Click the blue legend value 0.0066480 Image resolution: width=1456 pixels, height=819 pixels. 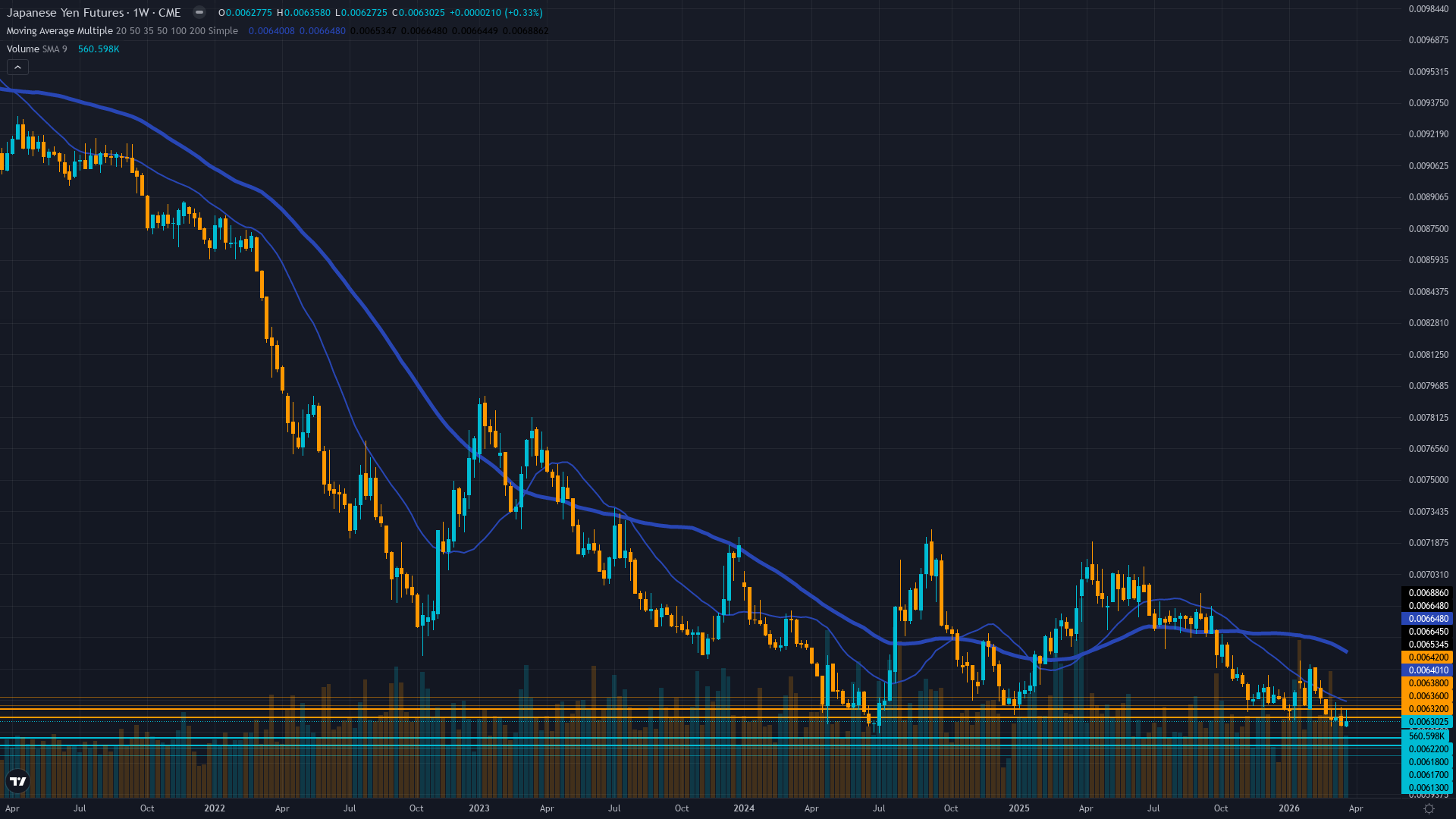coord(322,31)
